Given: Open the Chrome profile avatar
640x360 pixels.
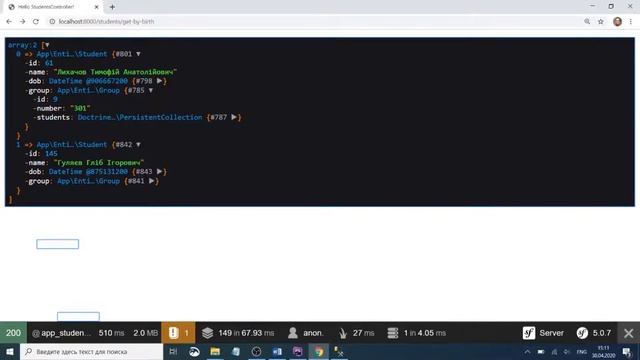Looking at the screenshot, I should point(617,22).
